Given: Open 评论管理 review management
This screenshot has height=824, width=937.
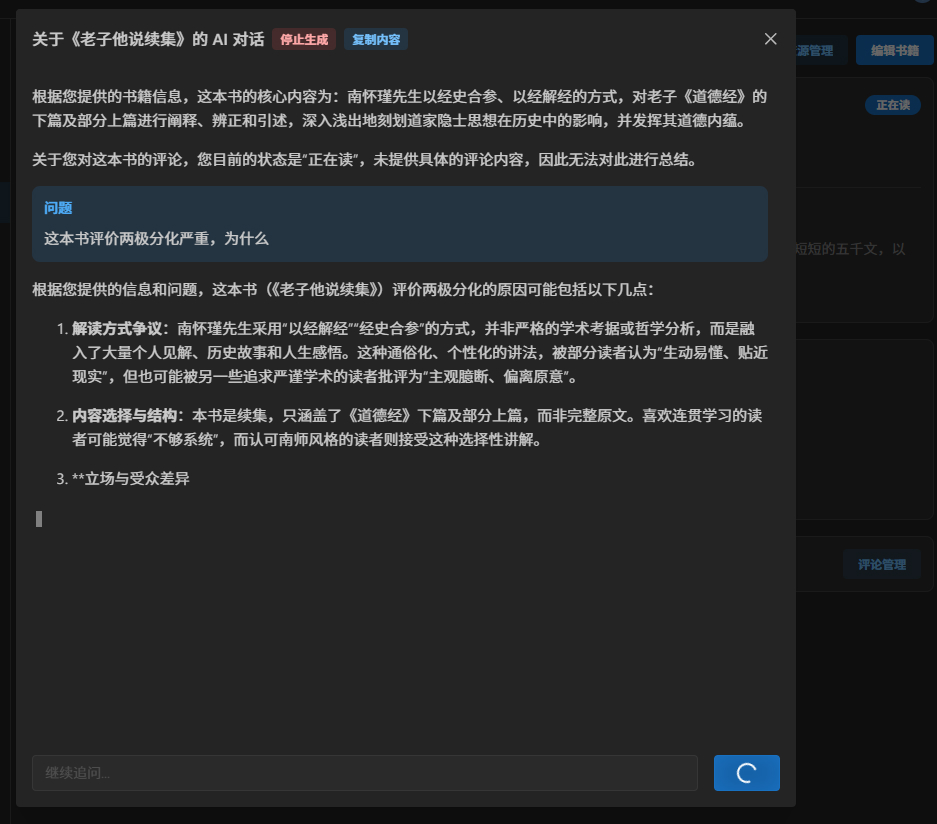Looking at the screenshot, I should [881, 564].
